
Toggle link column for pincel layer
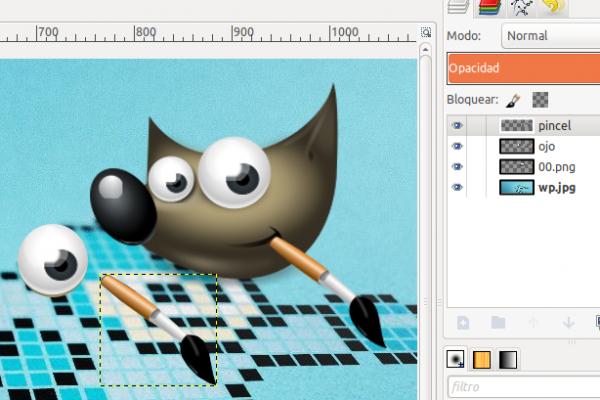477,126
